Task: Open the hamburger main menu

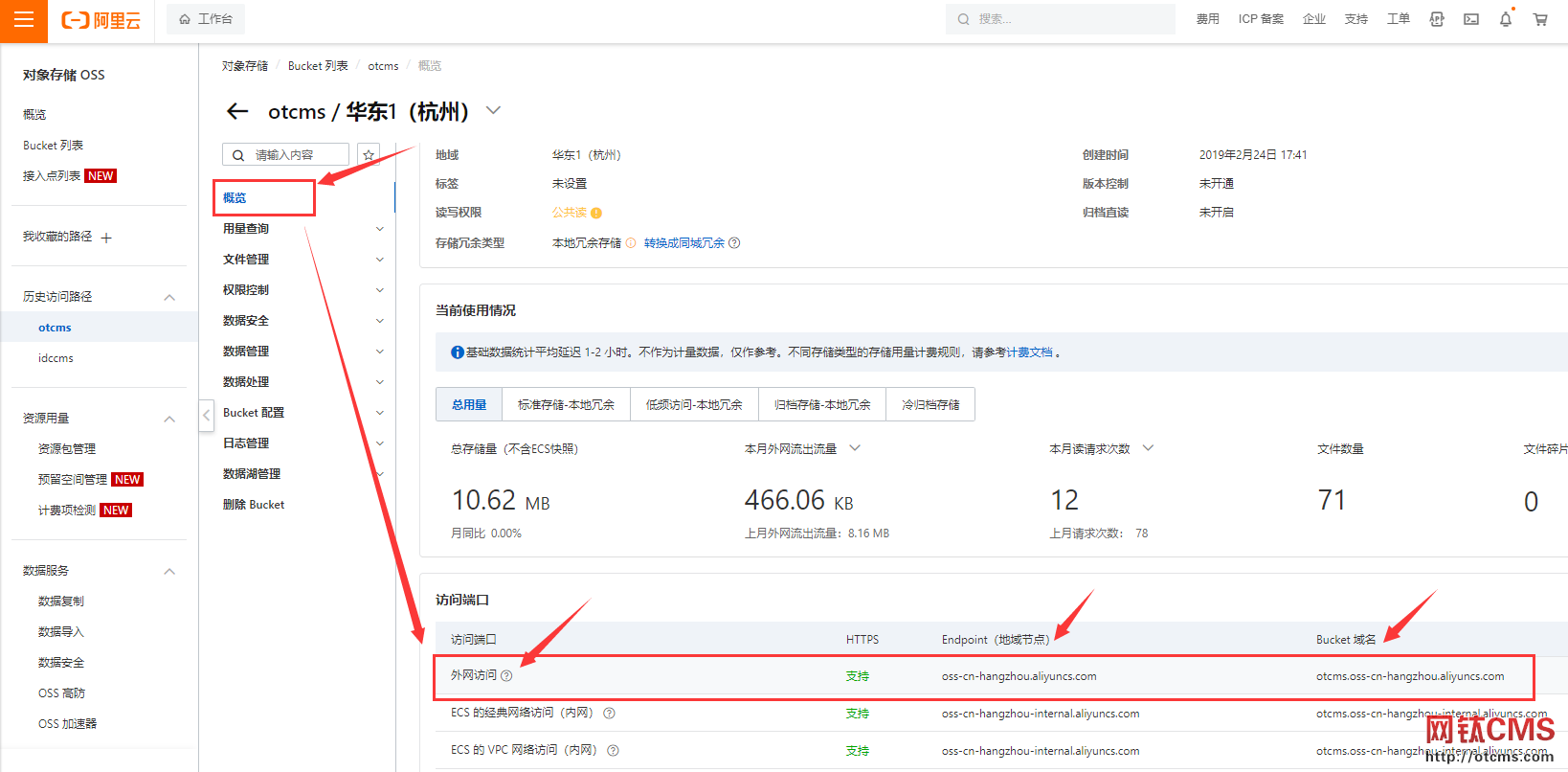Action: pos(24,19)
